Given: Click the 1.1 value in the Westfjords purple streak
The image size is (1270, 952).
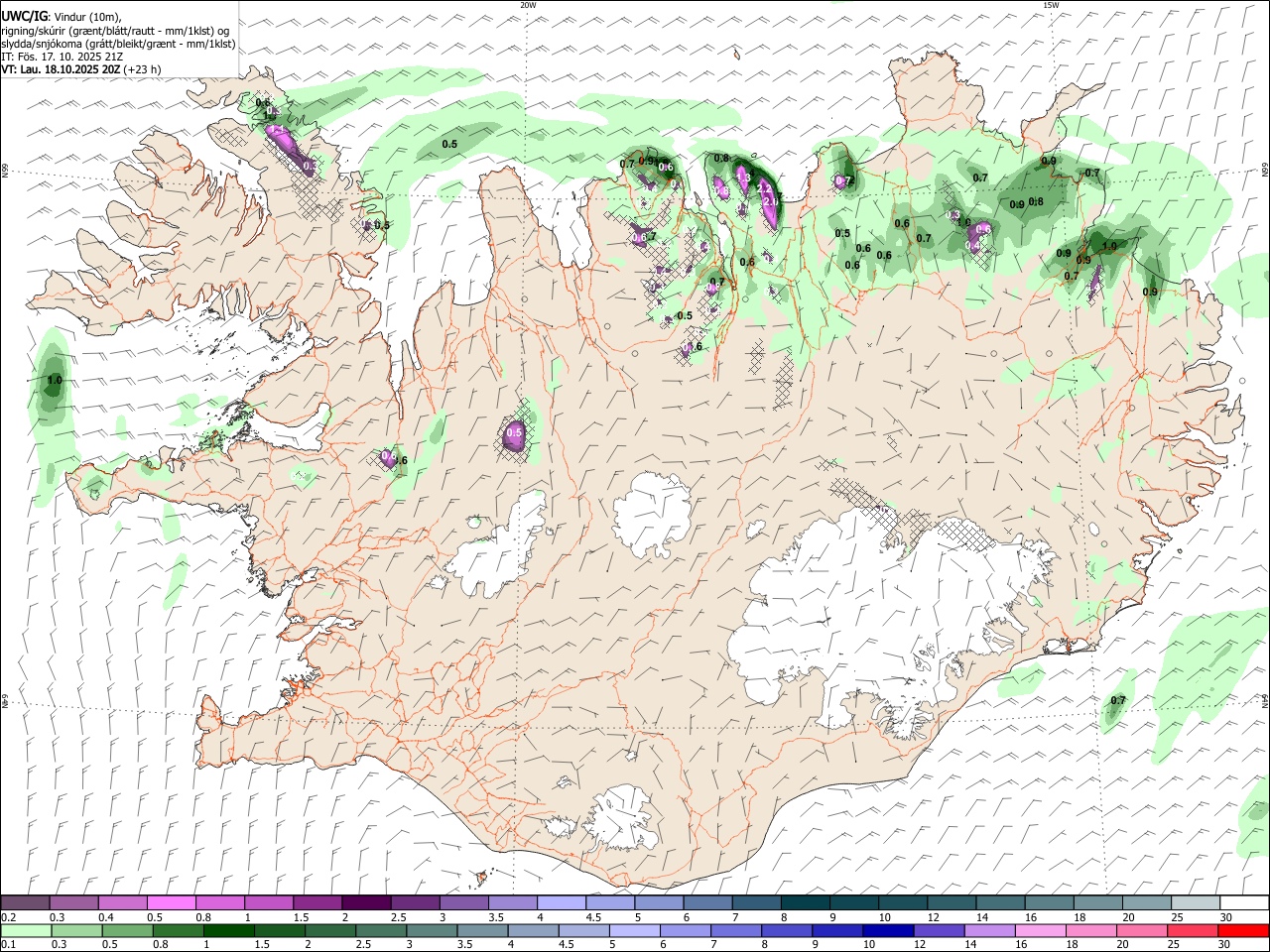Looking at the screenshot, I should coord(279,130).
